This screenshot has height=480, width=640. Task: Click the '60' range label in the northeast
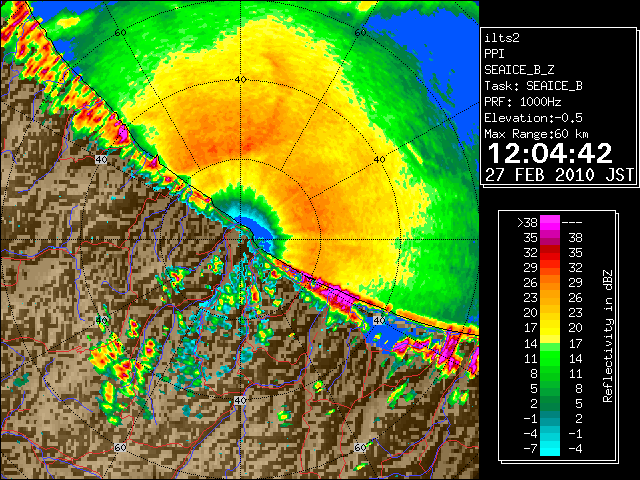tap(360, 33)
